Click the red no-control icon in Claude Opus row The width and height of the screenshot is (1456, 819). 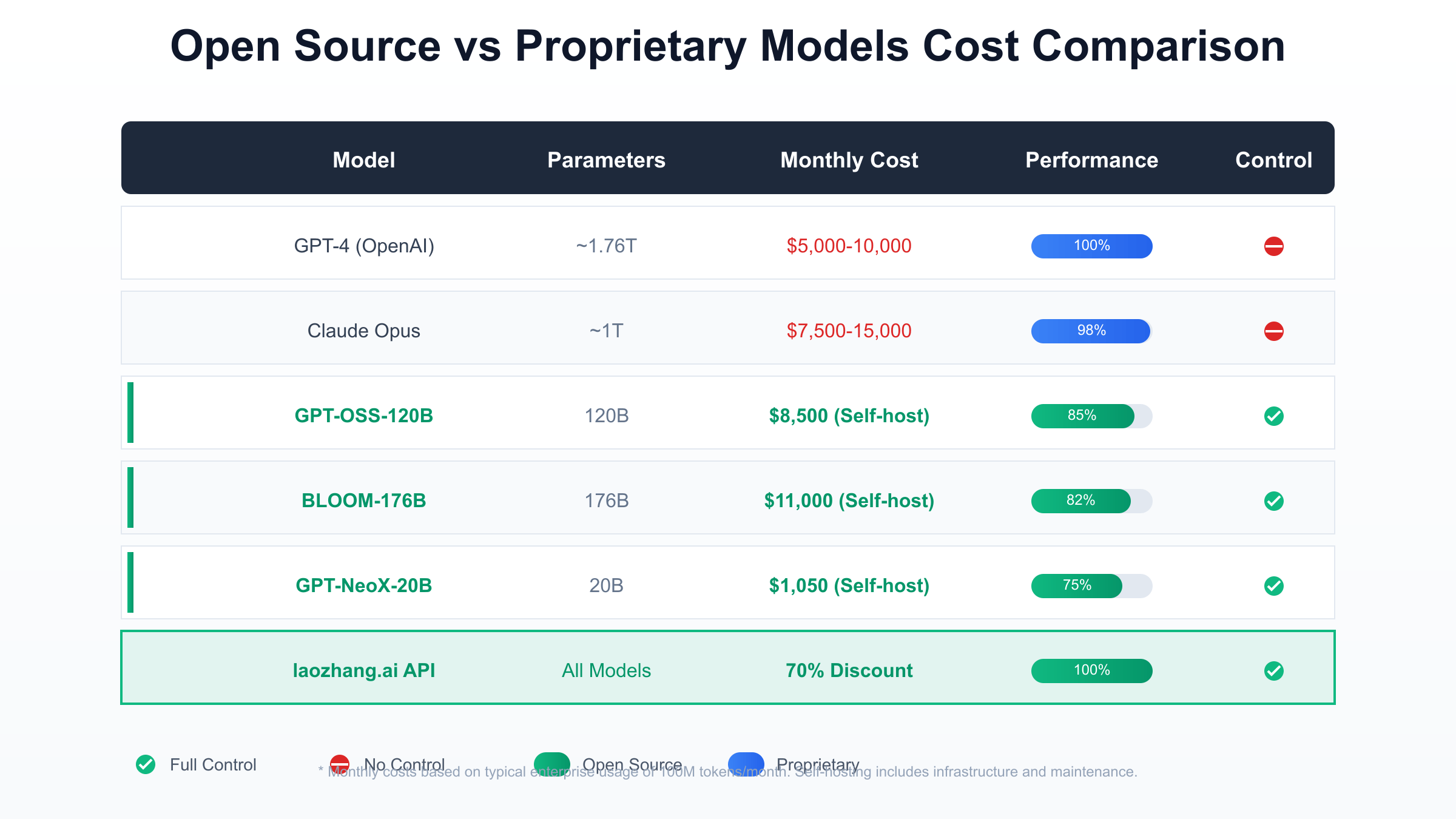click(x=1273, y=331)
